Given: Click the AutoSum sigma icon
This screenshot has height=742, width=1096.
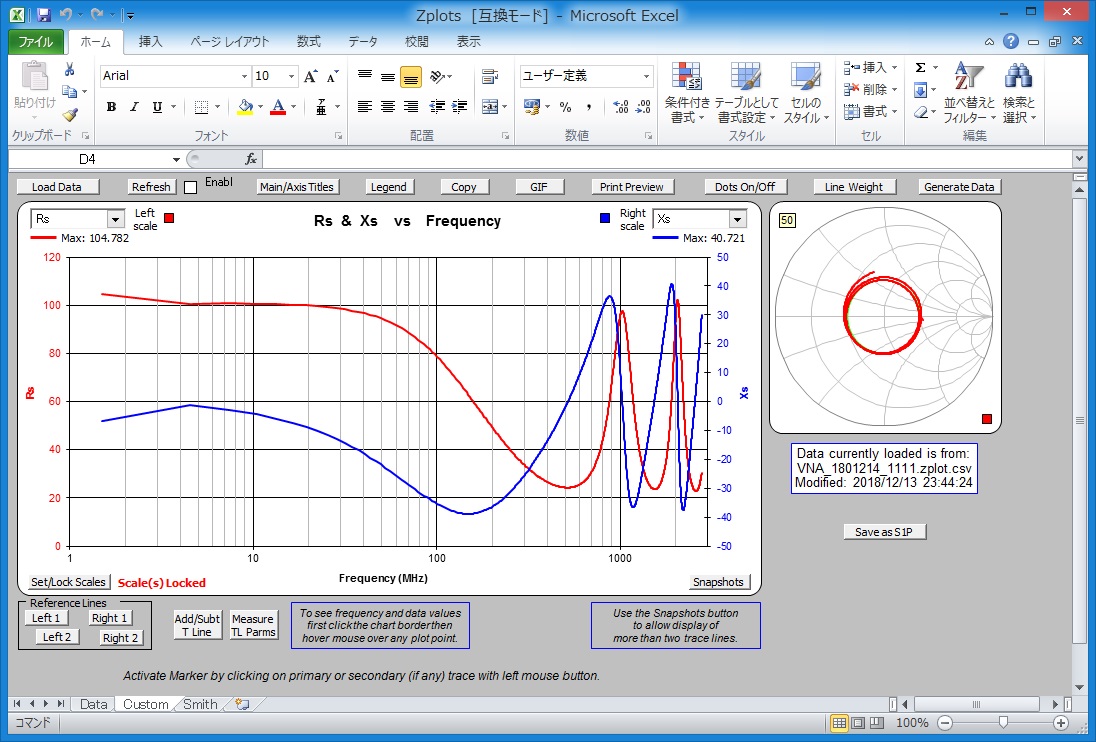Looking at the screenshot, I should pos(921,68).
